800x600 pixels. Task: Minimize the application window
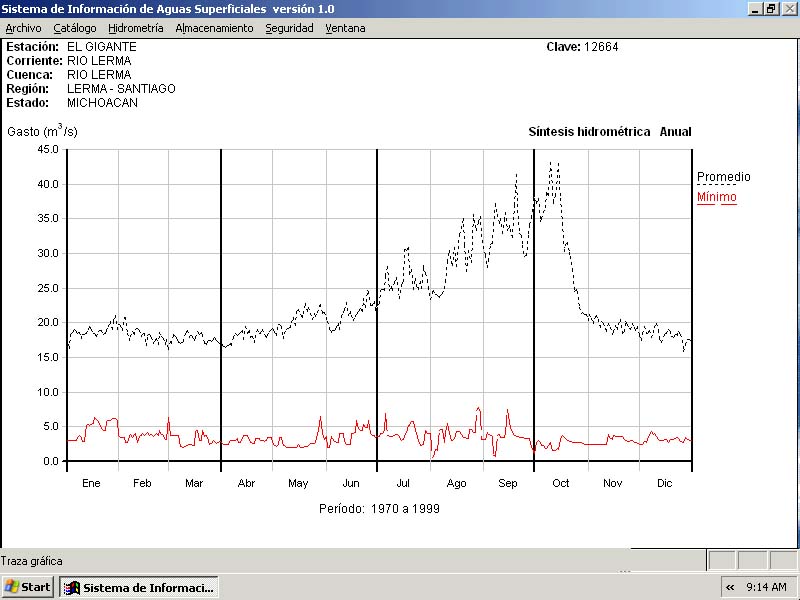755,9
